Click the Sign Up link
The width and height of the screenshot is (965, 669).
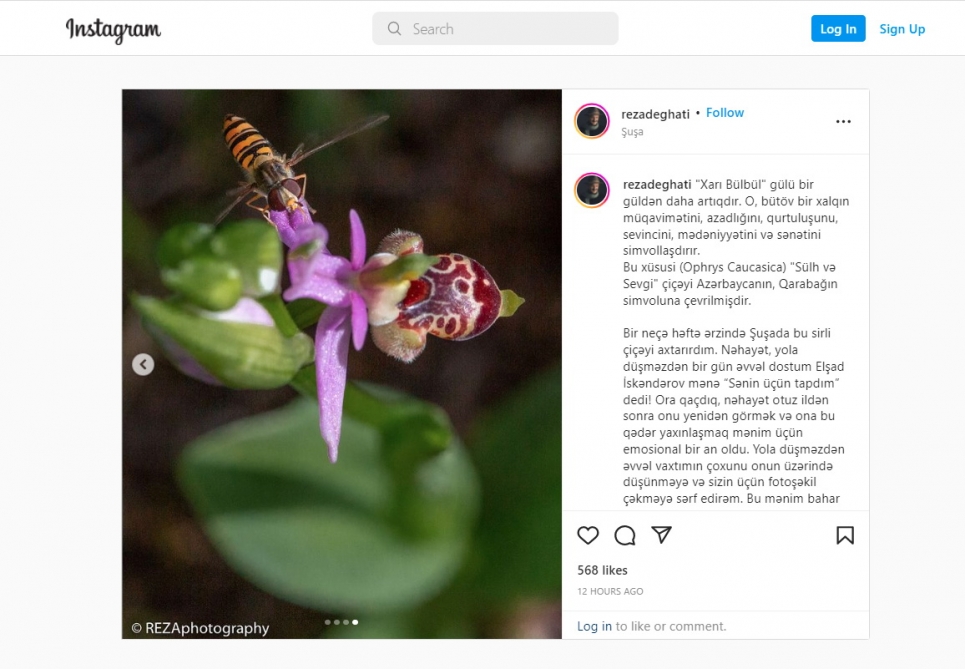pyautogui.click(x=902, y=29)
